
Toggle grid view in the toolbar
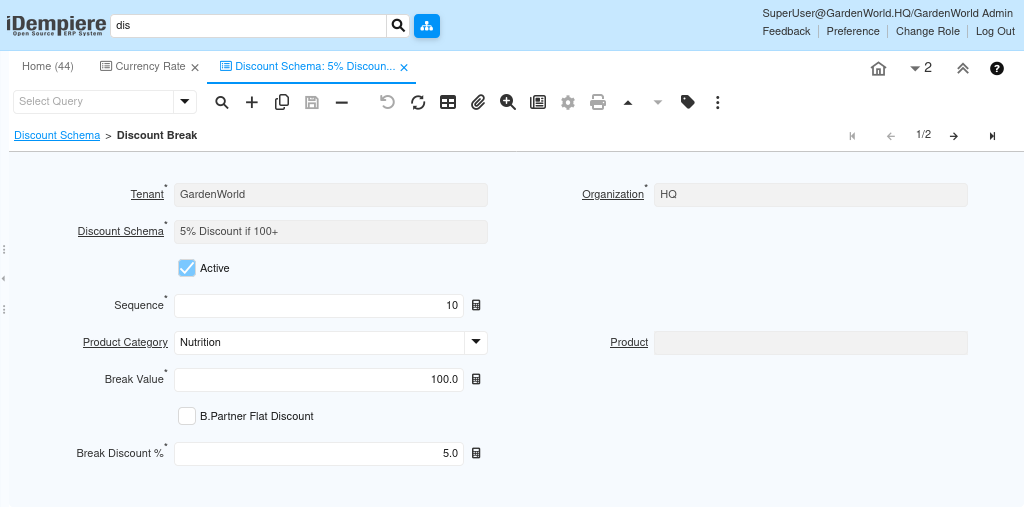point(448,102)
